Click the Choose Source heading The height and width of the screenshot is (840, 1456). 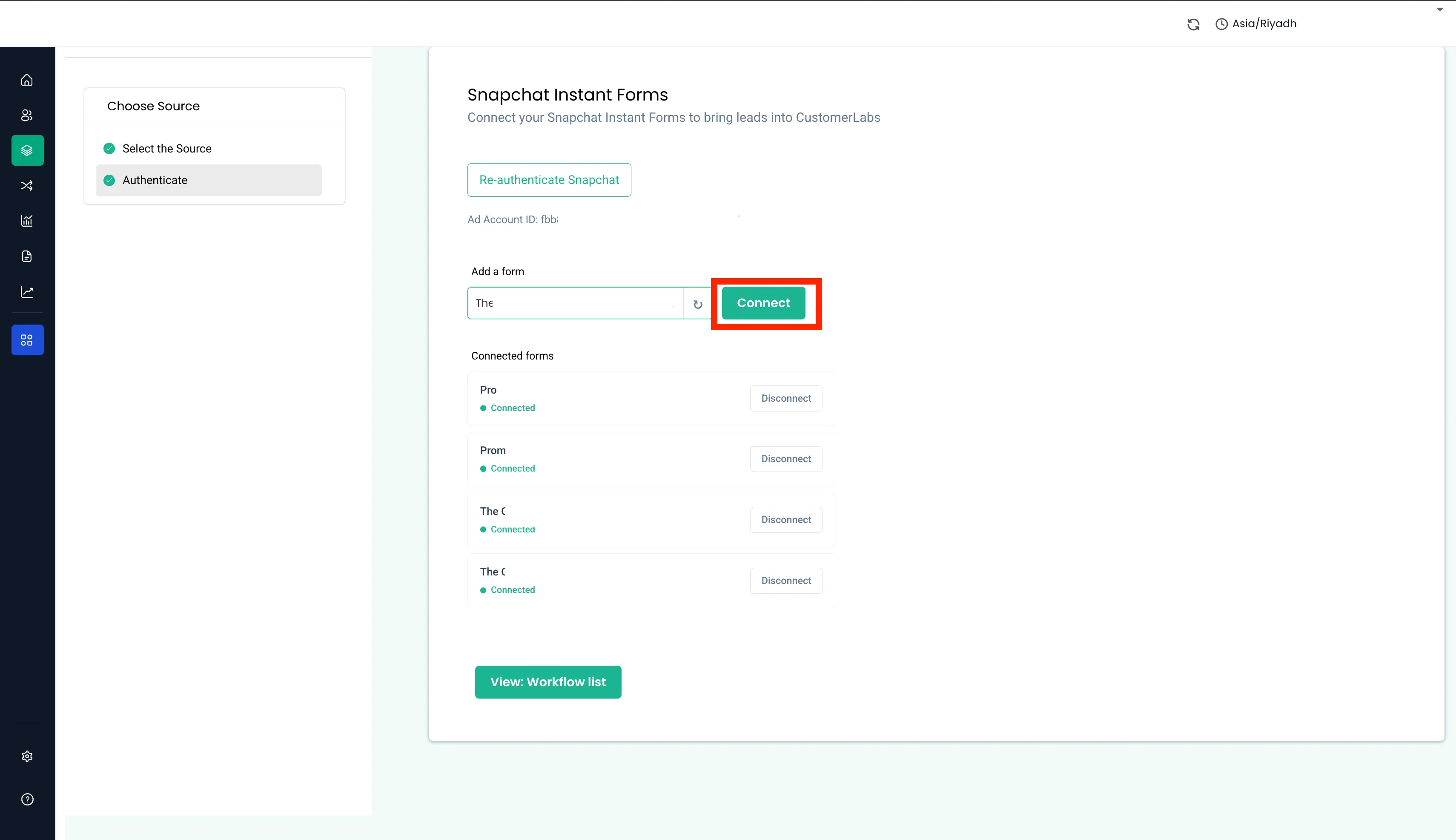pyautogui.click(x=153, y=106)
